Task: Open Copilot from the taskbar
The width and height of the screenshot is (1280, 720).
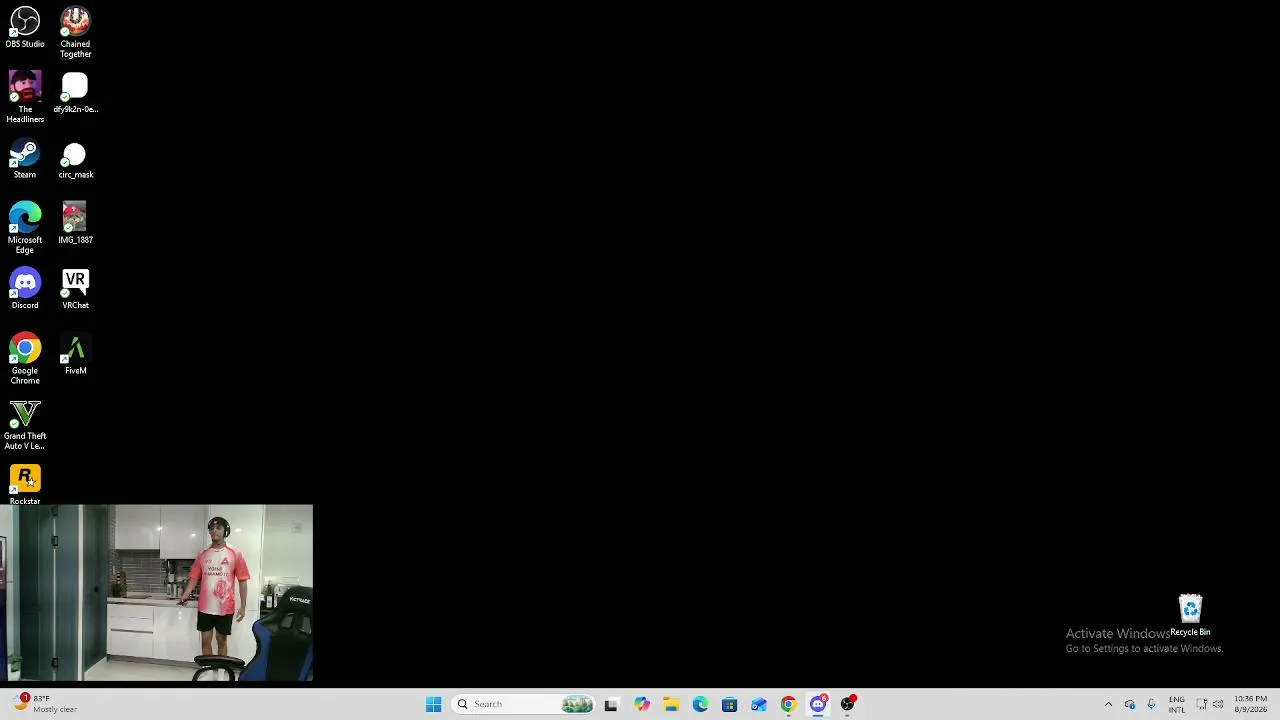Action: 641,704
